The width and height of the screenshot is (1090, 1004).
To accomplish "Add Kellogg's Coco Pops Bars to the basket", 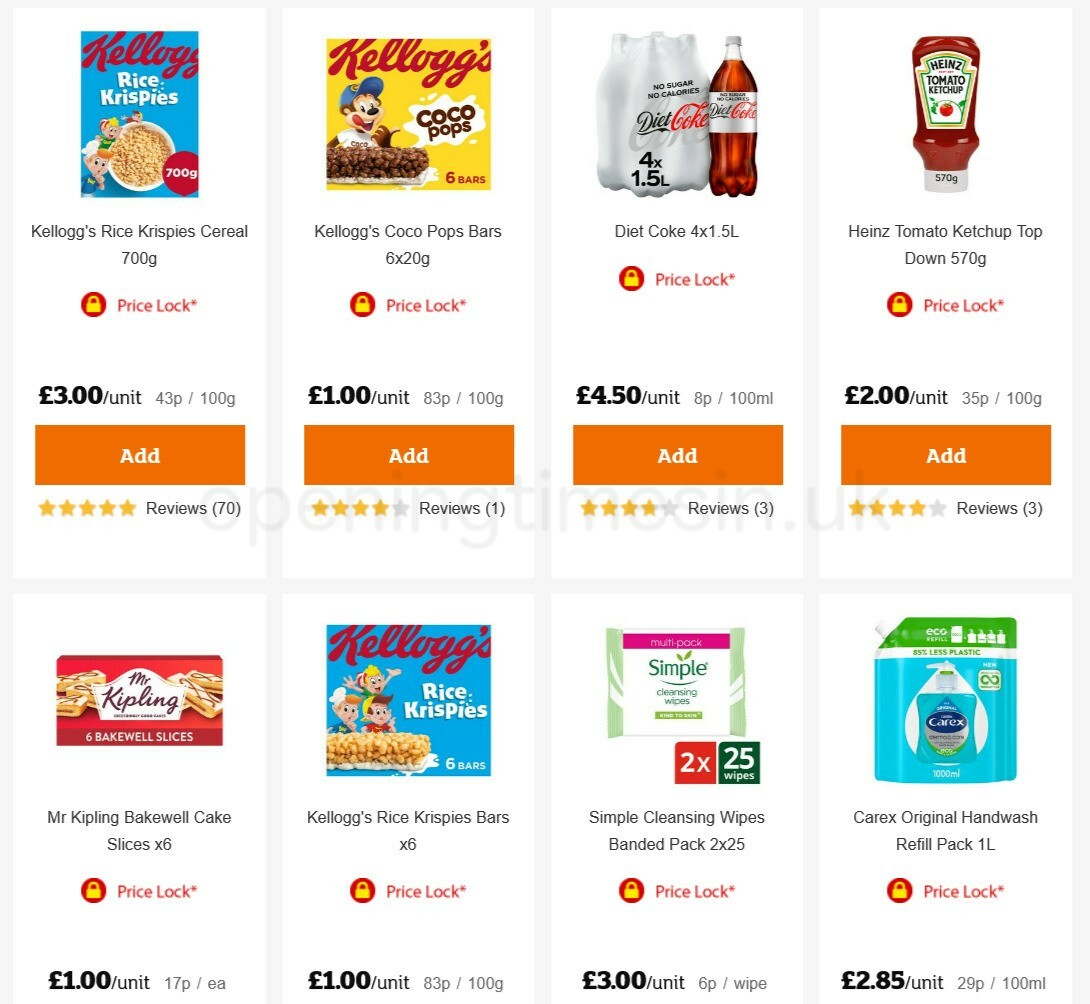I will pos(408,455).
